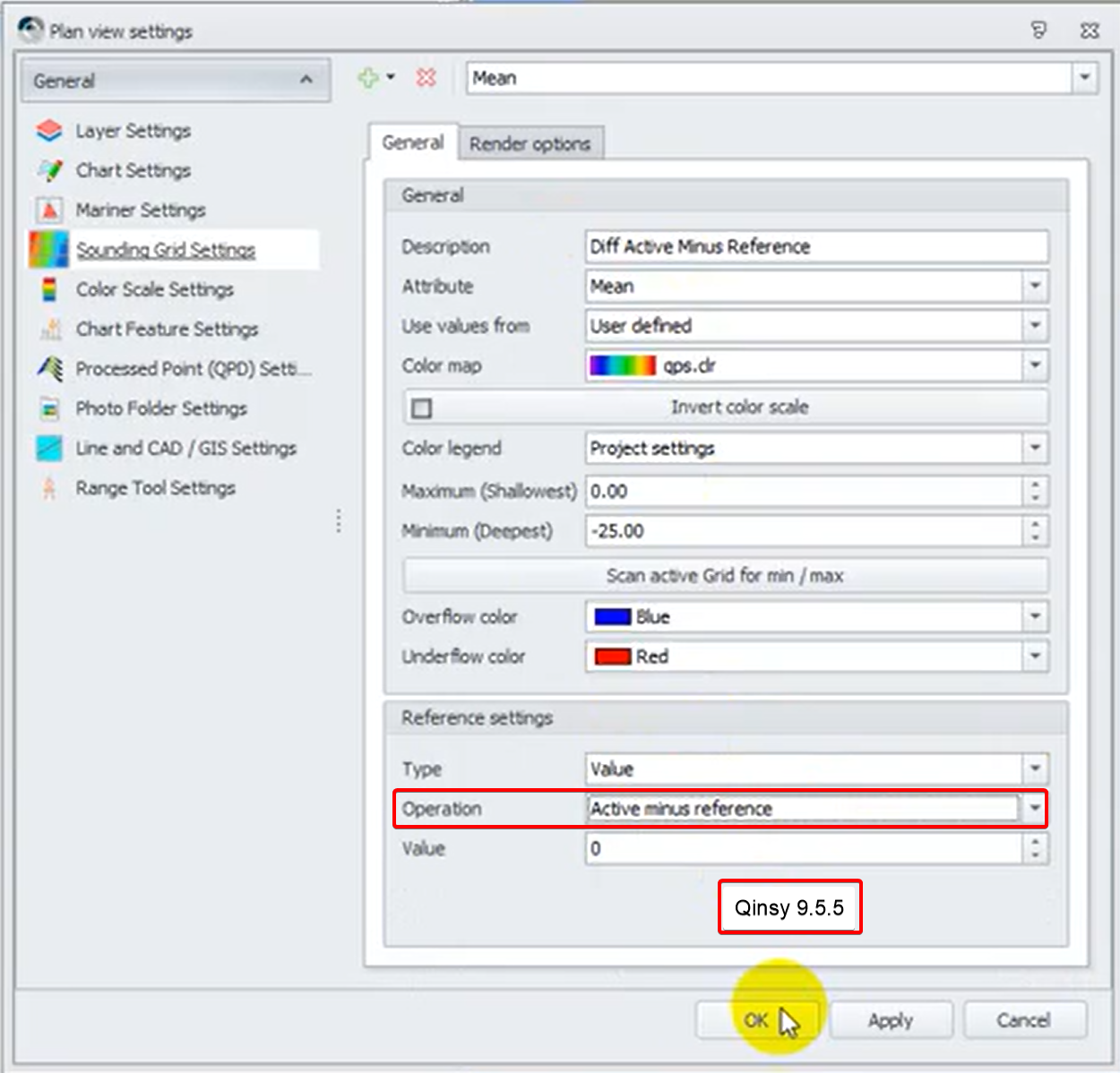Select Color Scale Settings text entry
The width and height of the screenshot is (1120, 1073).
coord(155,289)
